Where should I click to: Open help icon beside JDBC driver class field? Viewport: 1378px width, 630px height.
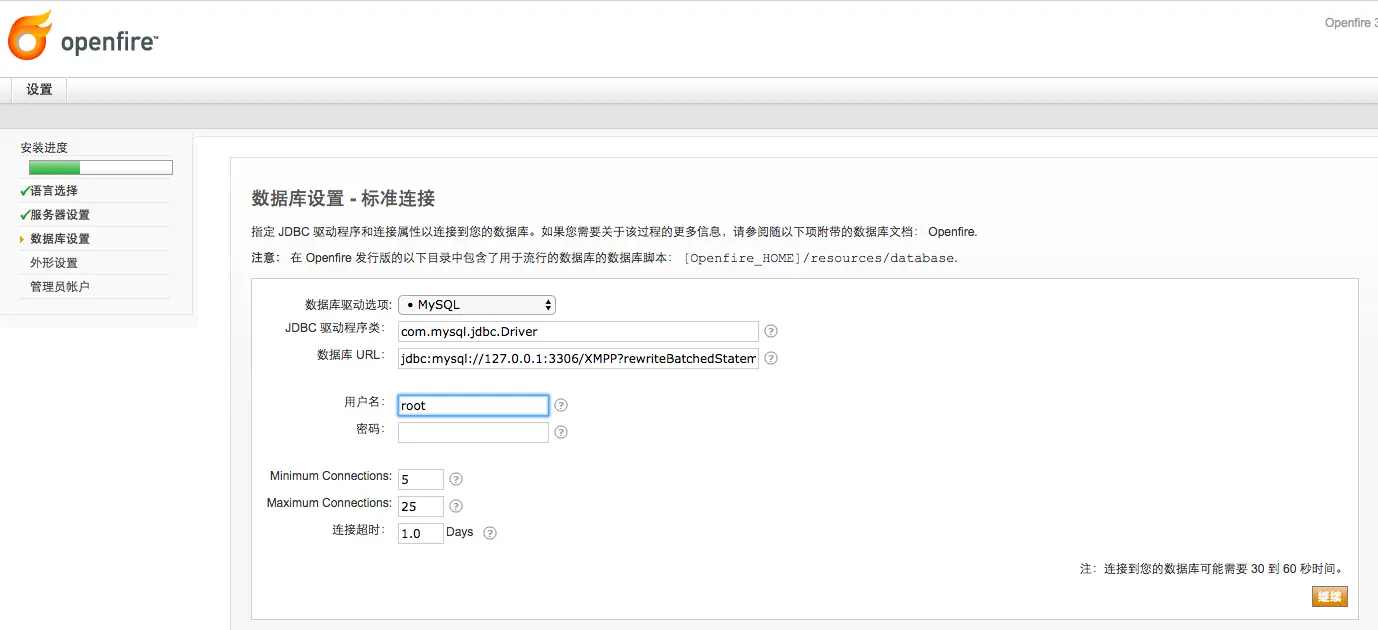tap(771, 332)
